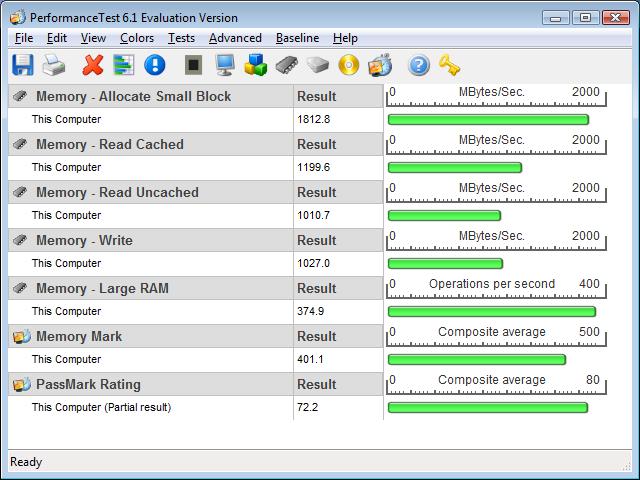Screen dimensions: 640x480
Task: Open the Help menu
Action: tap(345, 38)
